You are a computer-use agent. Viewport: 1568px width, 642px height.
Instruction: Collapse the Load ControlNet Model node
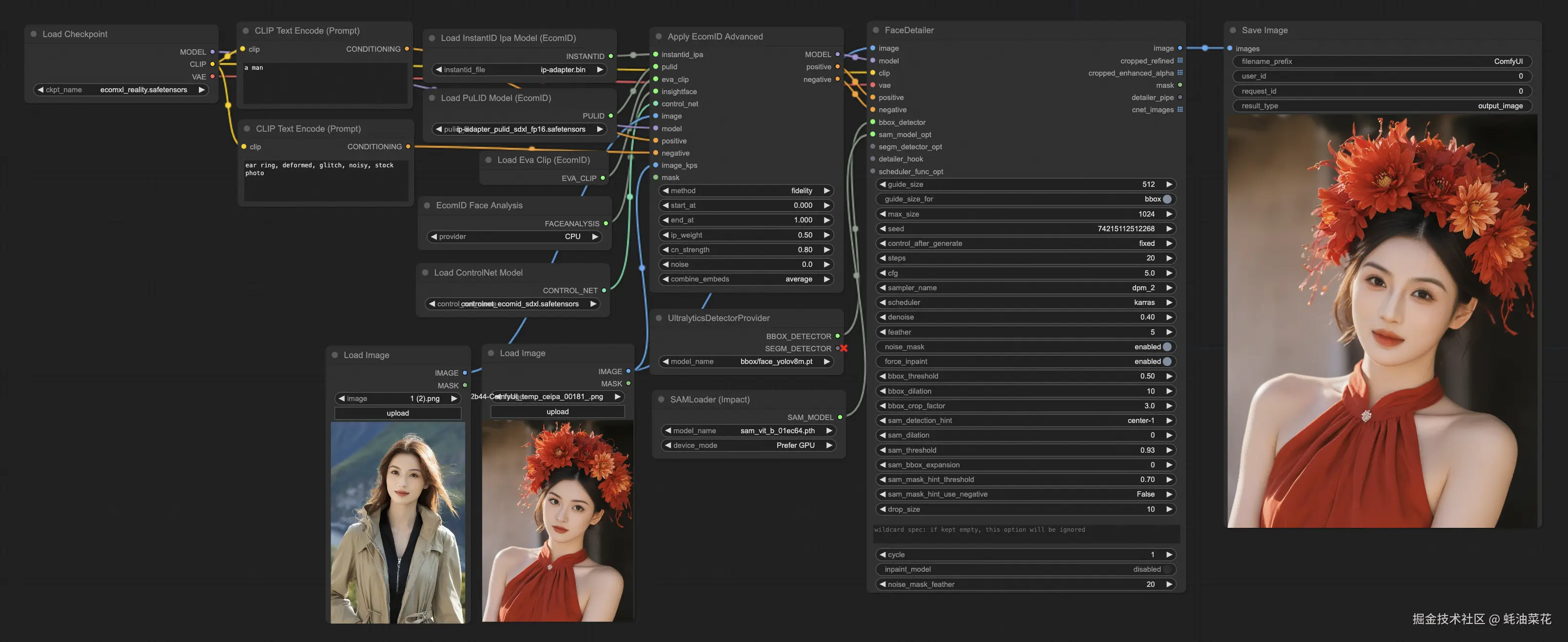[426, 272]
